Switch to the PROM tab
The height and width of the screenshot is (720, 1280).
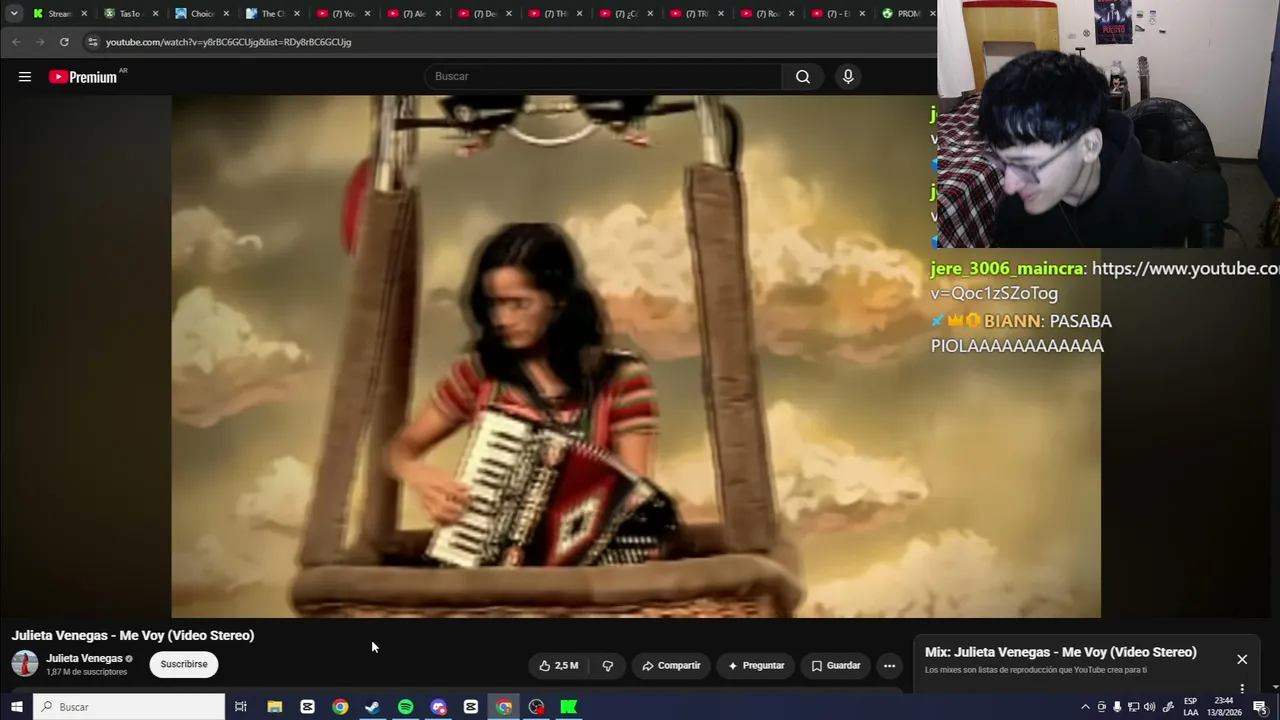[x=906, y=14]
